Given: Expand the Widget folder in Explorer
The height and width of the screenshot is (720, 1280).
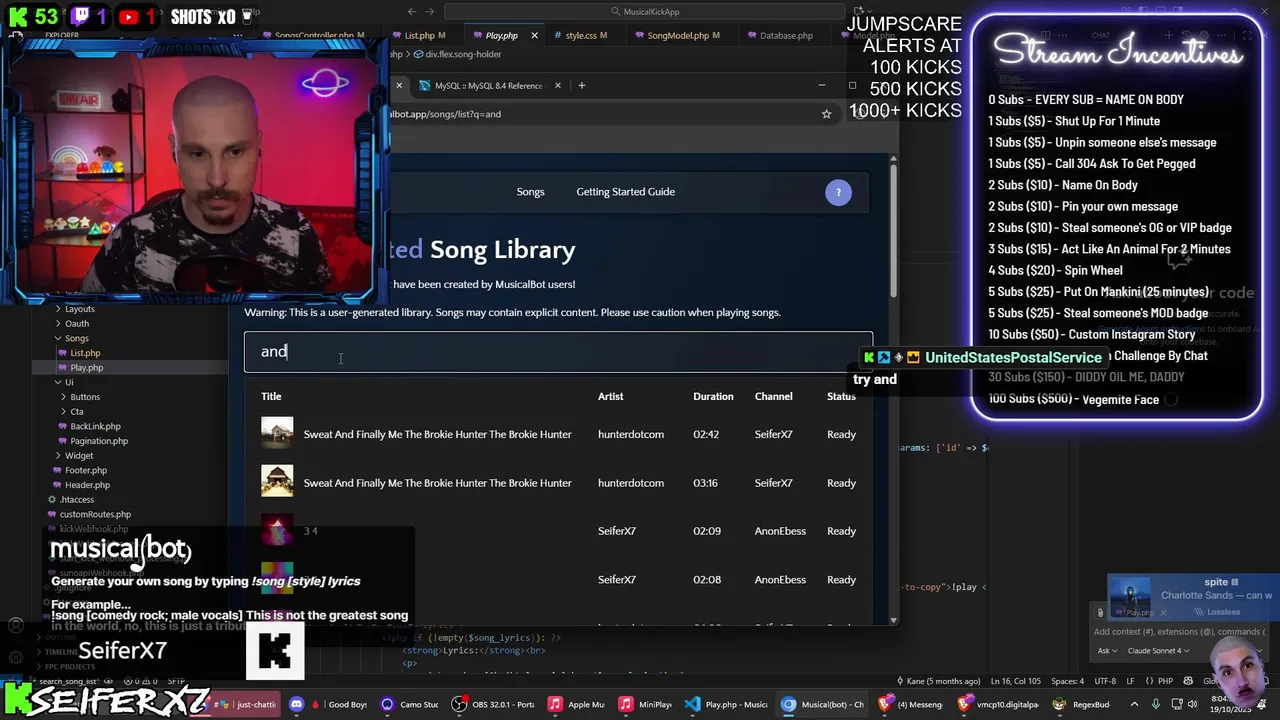Looking at the screenshot, I should point(78,455).
